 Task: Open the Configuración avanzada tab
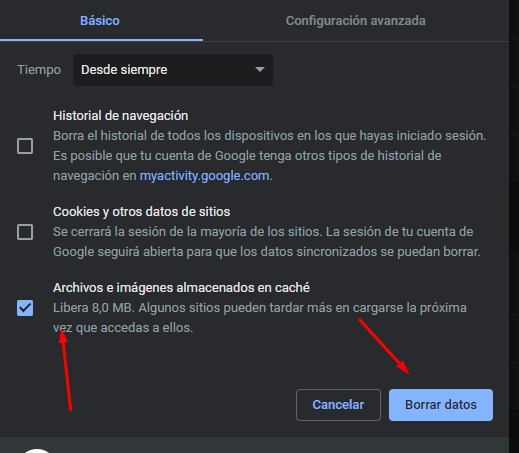355,21
